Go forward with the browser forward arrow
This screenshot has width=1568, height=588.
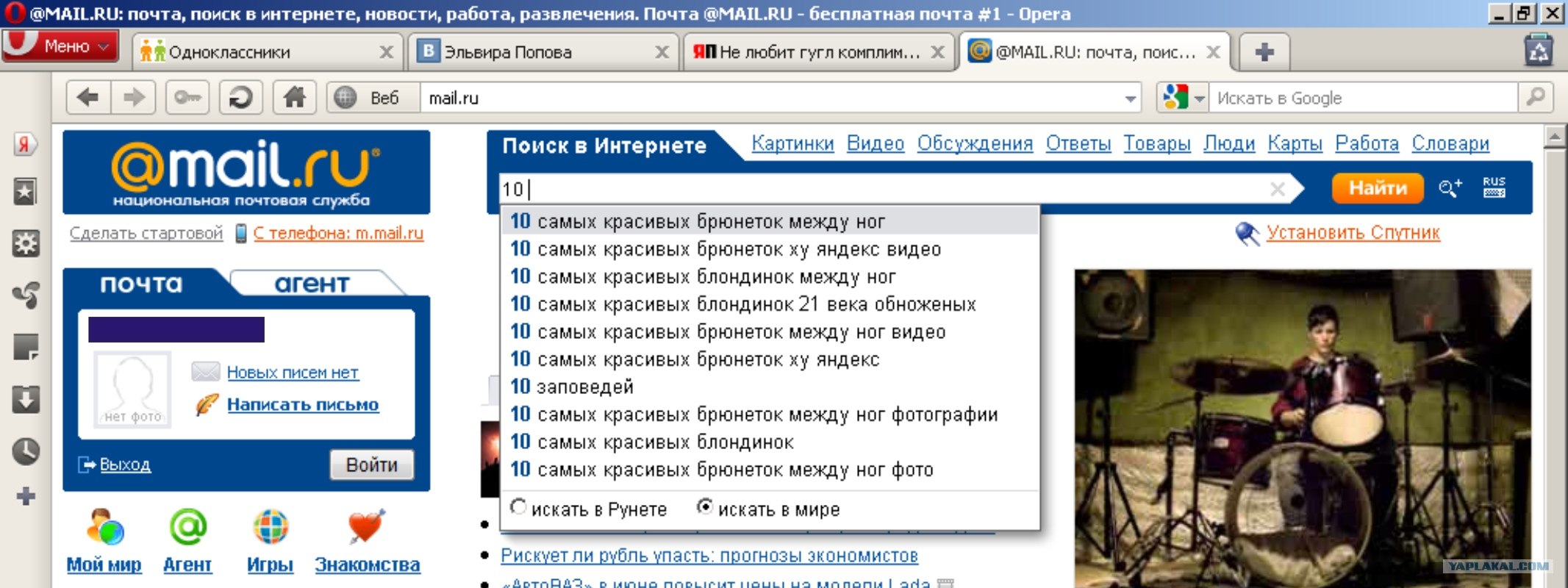pos(133,97)
